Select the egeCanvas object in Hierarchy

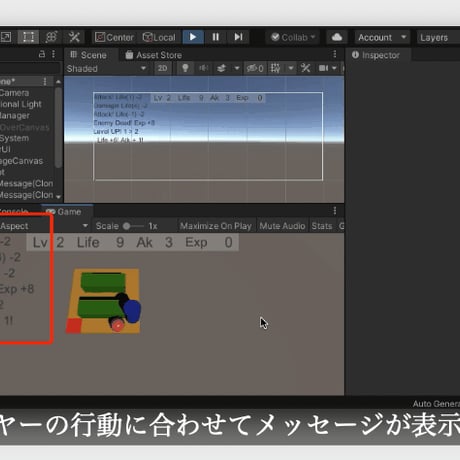click(21, 161)
